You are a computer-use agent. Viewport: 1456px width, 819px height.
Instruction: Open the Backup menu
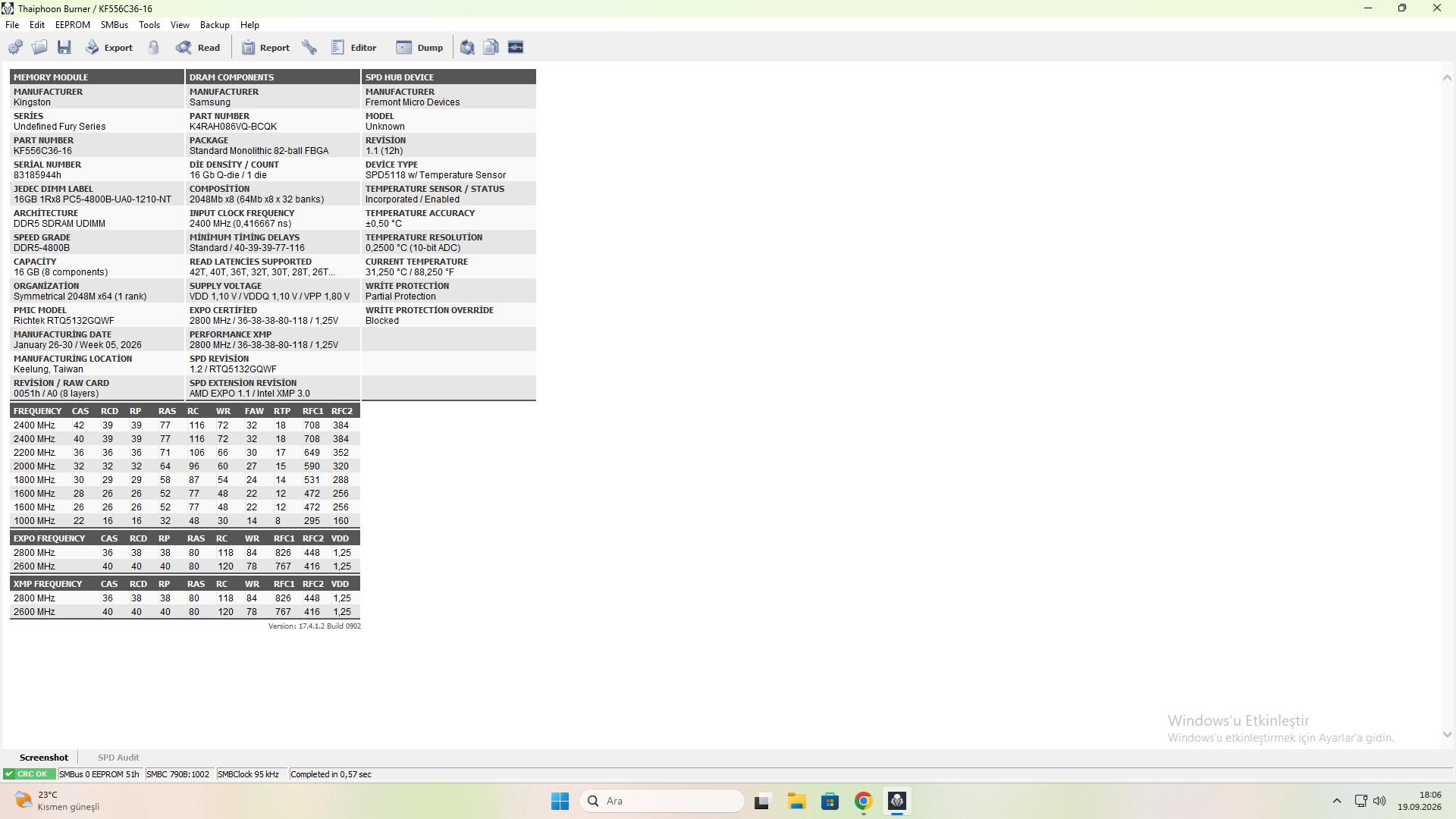tap(215, 25)
